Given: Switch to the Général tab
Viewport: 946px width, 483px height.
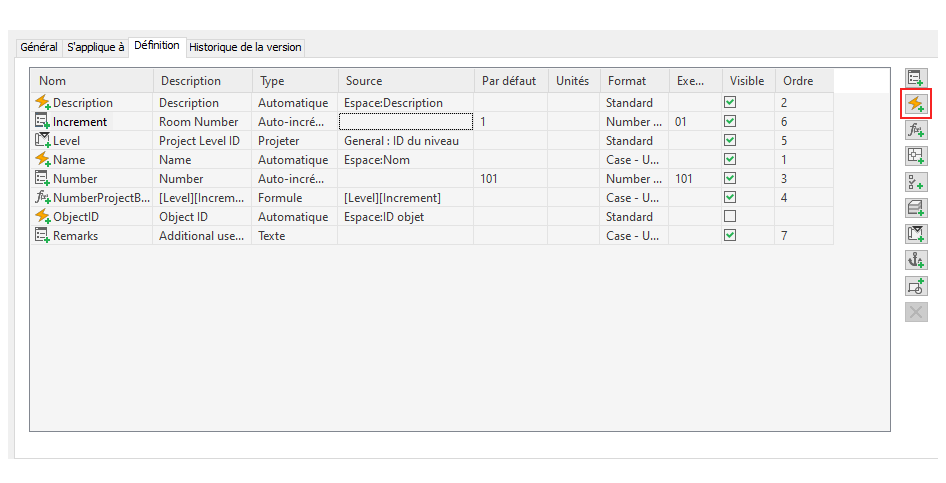Looking at the screenshot, I should (x=39, y=47).
